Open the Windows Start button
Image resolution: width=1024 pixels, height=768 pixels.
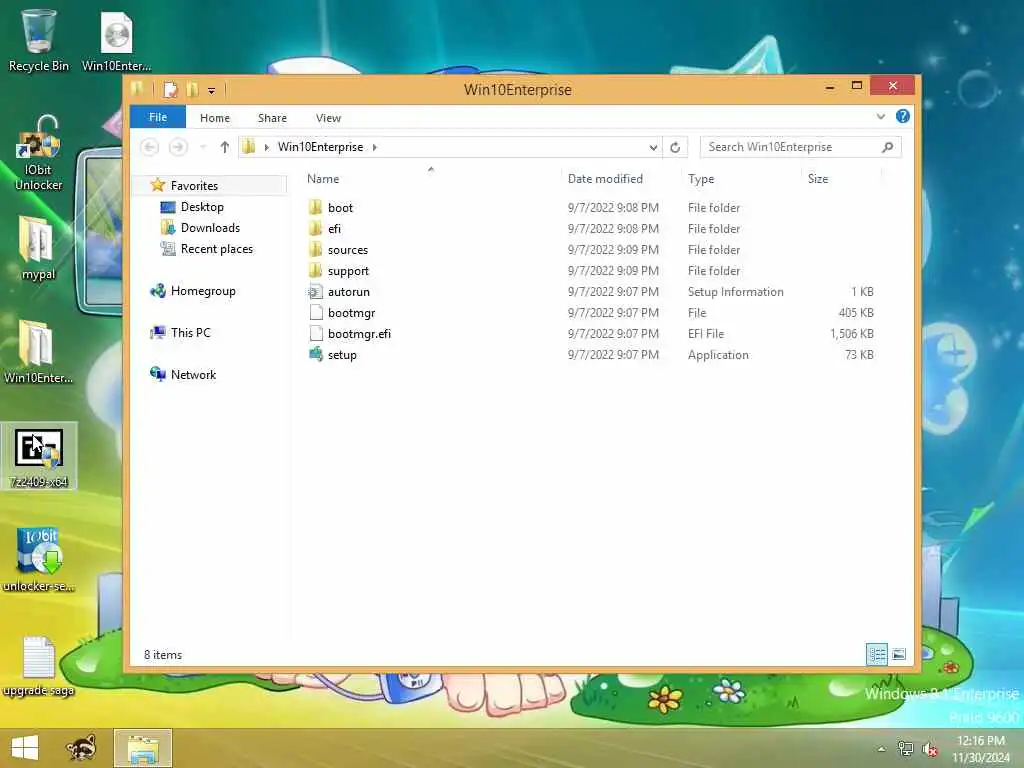tap(25, 748)
